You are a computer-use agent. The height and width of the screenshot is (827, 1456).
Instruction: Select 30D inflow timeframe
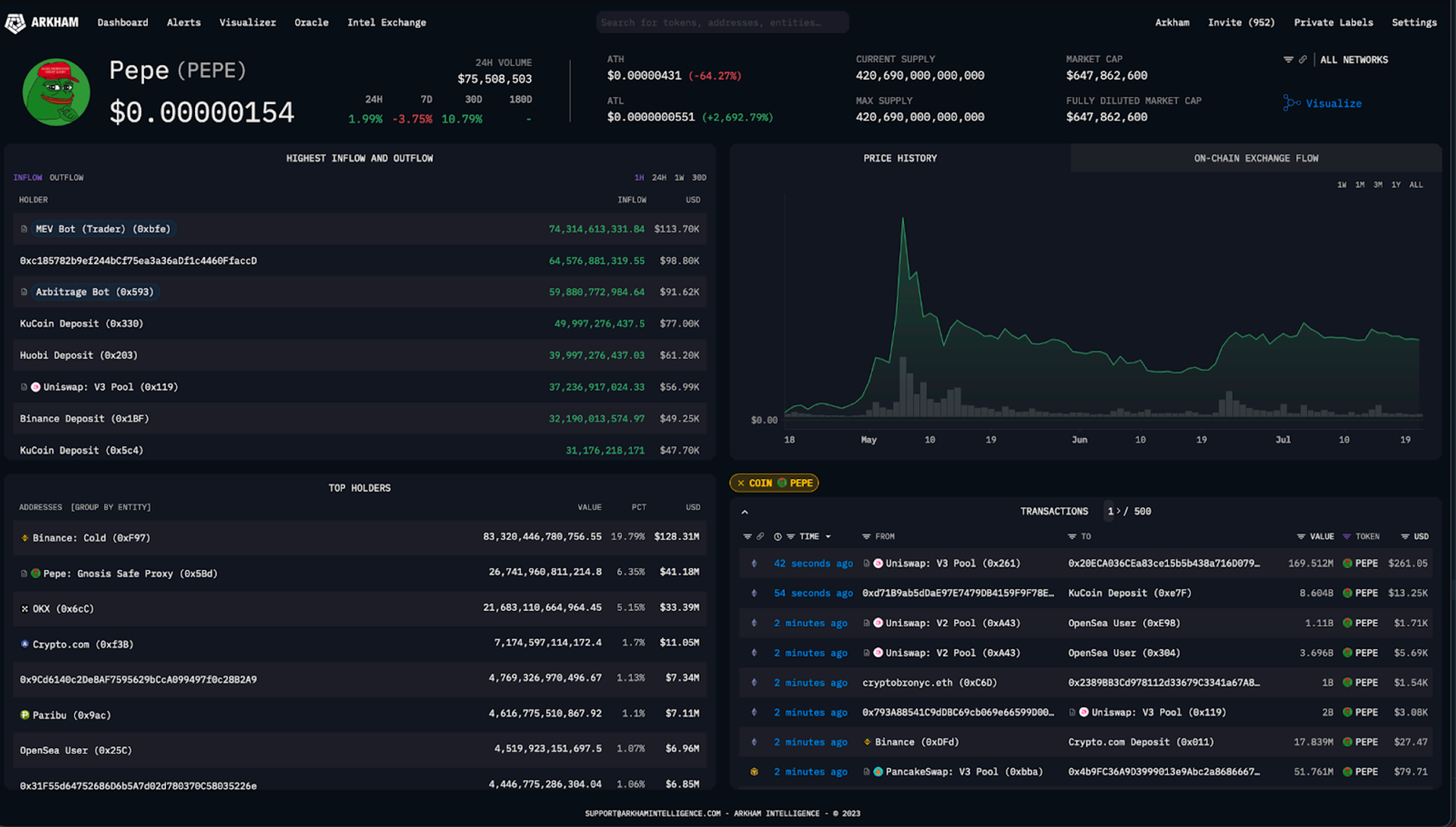699,178
